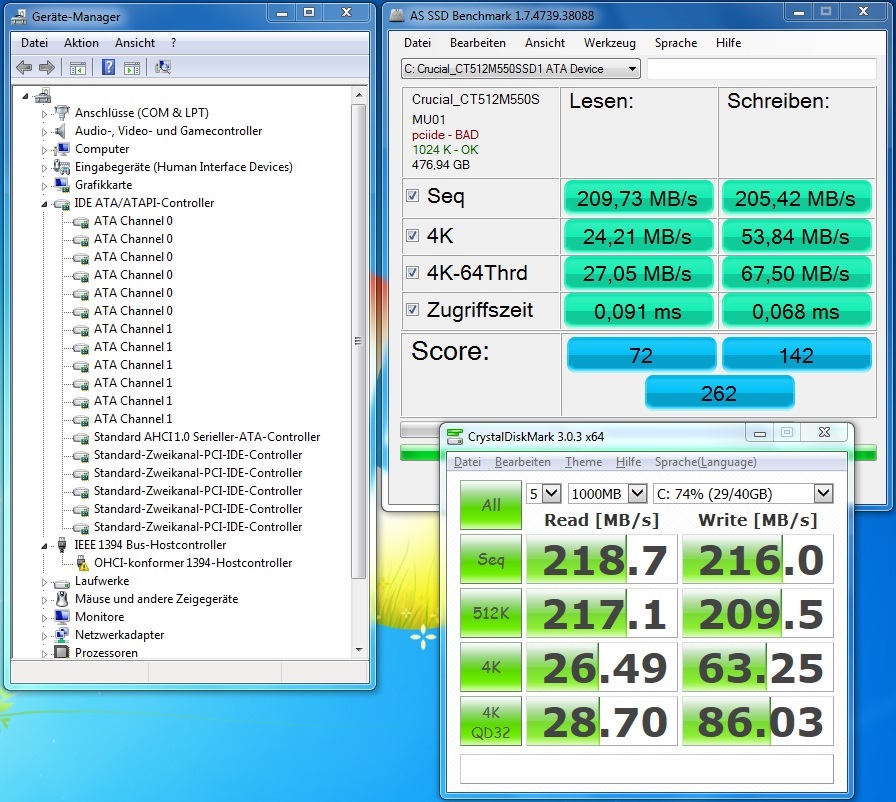
Task: Click the Laufwerke drive icon
Action: (x=62, y=582)
